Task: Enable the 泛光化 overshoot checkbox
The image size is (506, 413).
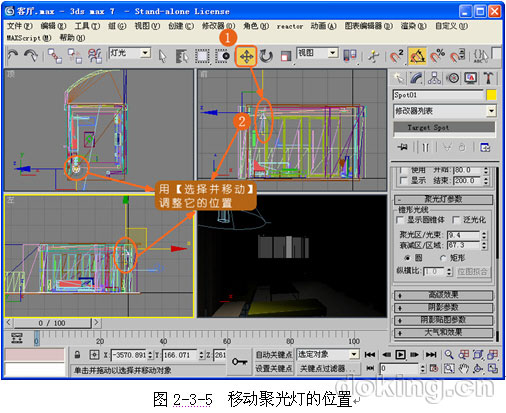Action: (x=456, y=220)
